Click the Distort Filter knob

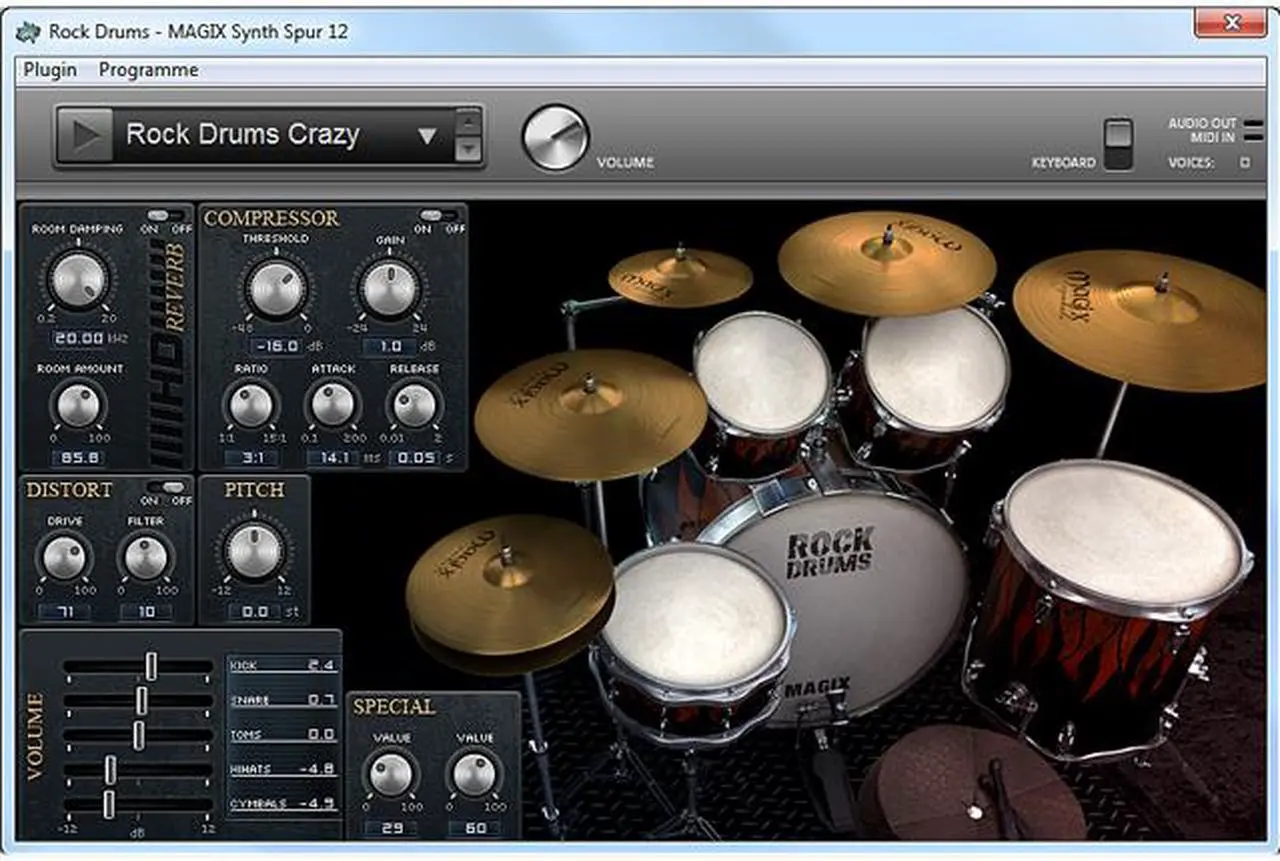146,558
